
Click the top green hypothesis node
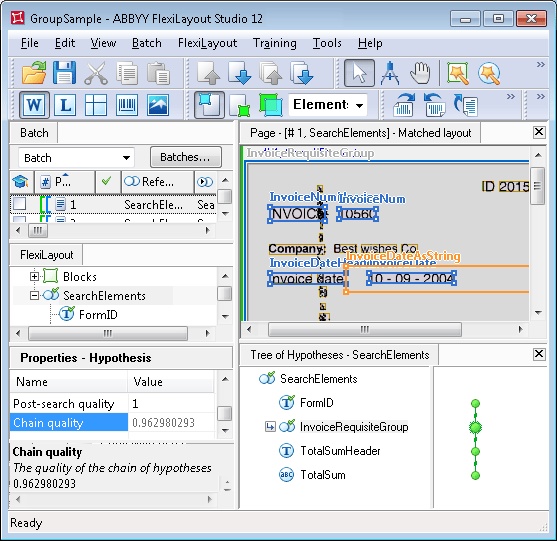[475, 404]
